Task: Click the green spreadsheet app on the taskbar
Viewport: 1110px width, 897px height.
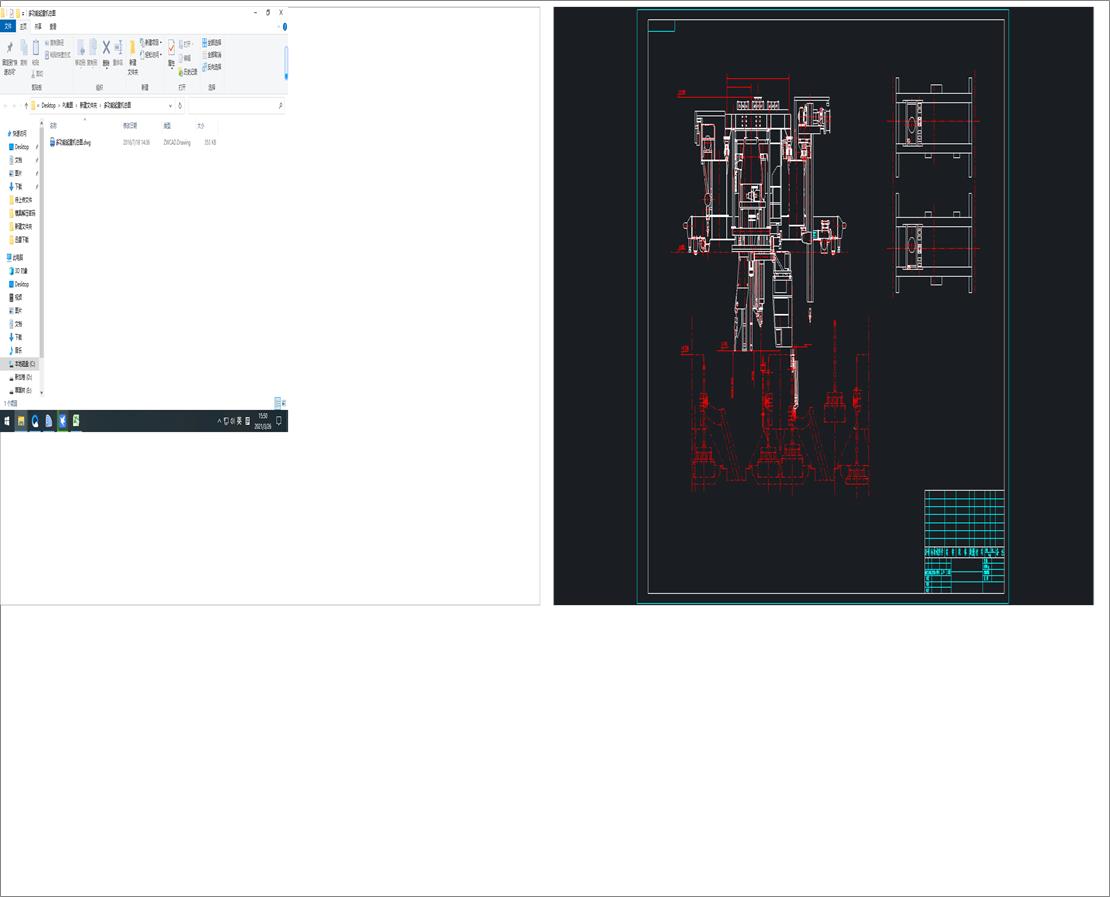Action: (x=76, y=421)
